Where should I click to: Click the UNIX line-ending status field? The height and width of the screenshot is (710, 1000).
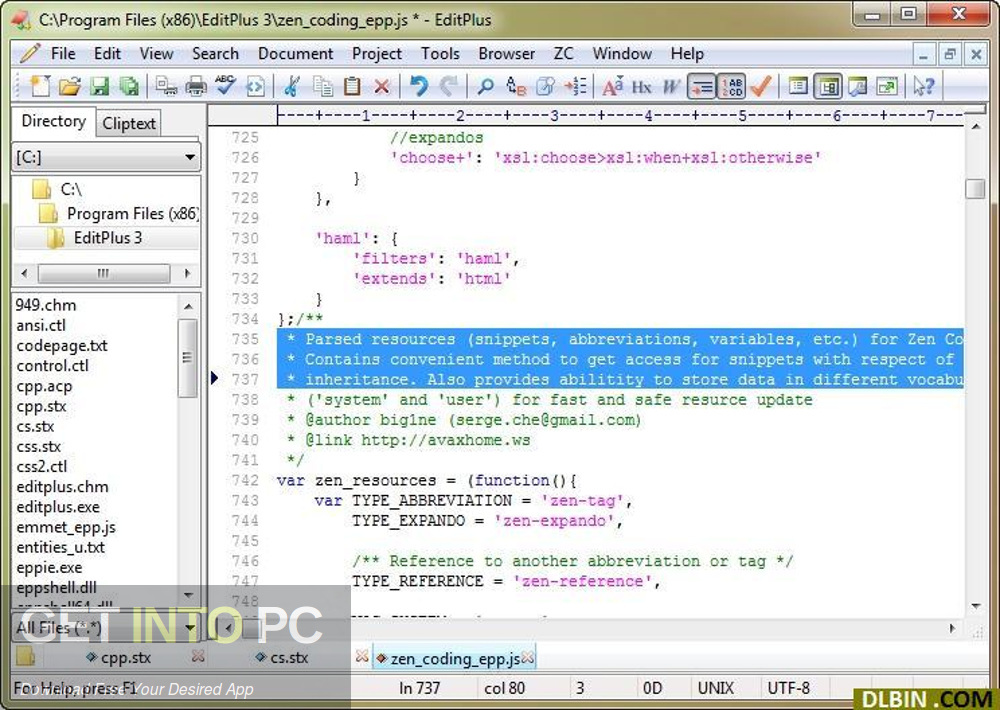click(x=716, y=688)
